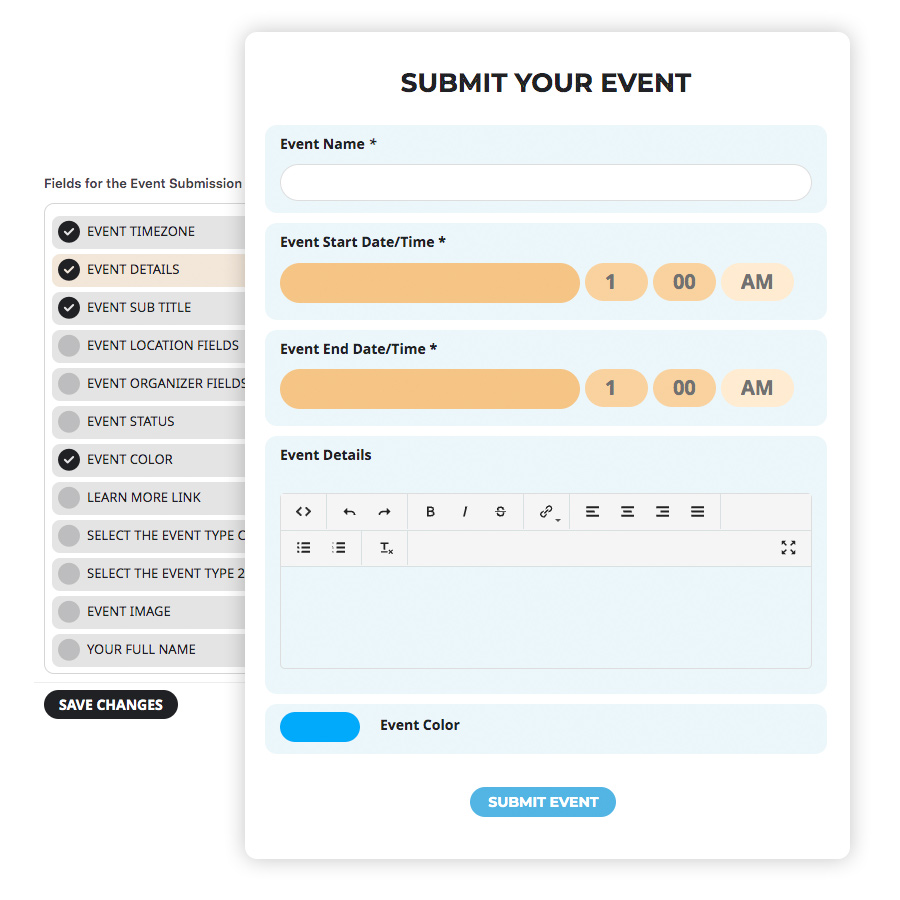Open the start time hour selector

[x=616, y=282]
